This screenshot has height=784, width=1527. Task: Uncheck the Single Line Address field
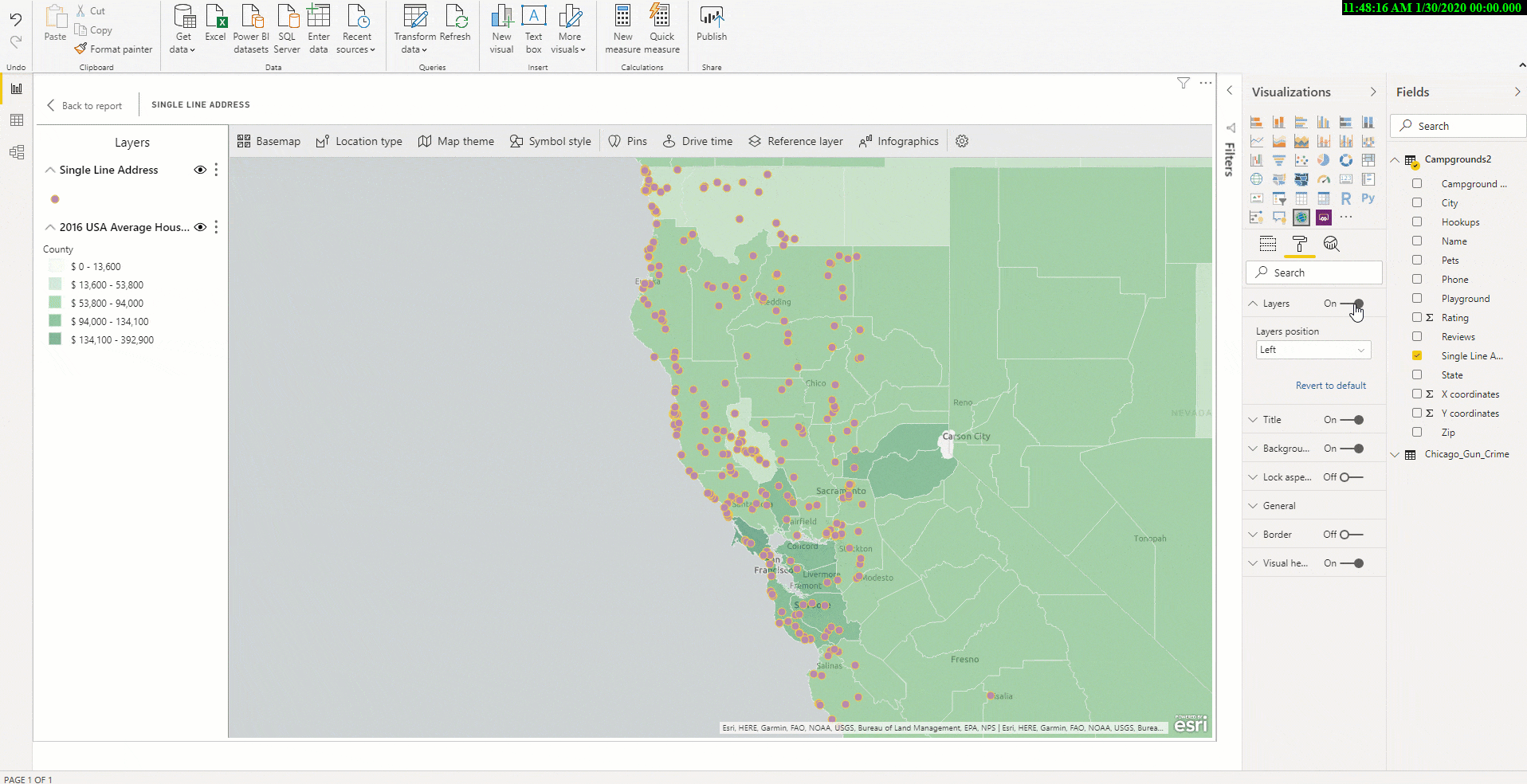1417,356
